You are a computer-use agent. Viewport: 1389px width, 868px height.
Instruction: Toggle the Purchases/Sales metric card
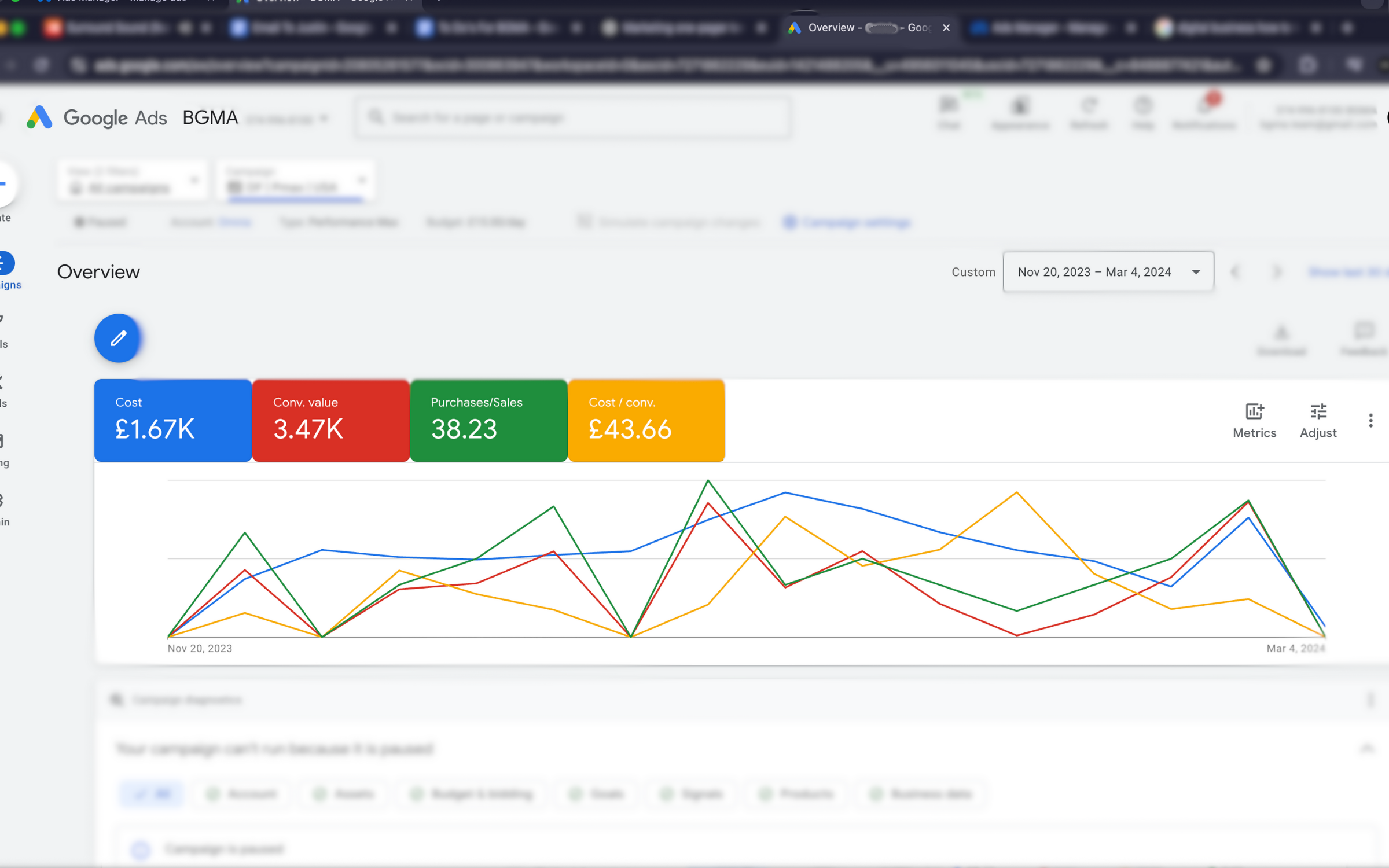pyautogui.click(x=488, y=421)
